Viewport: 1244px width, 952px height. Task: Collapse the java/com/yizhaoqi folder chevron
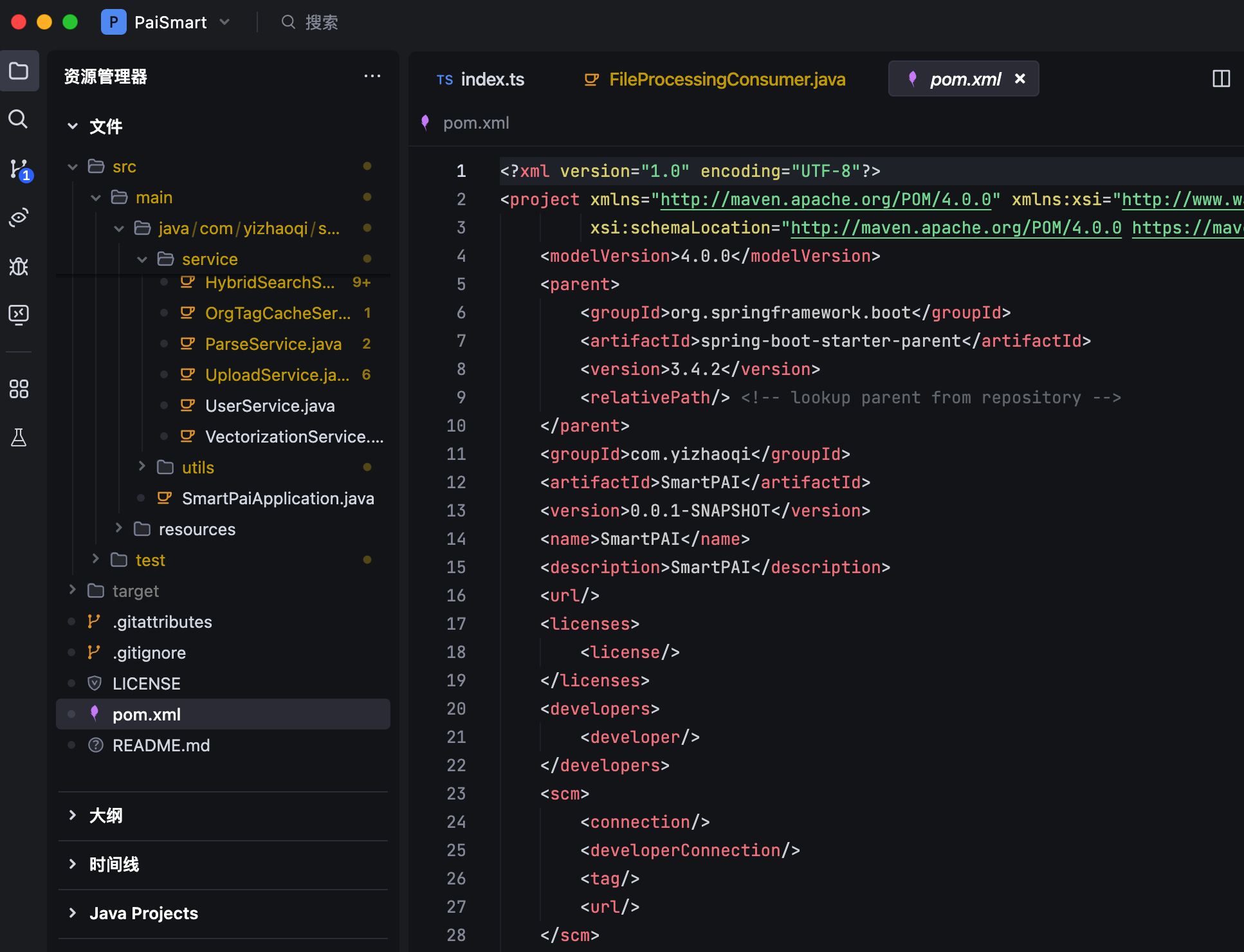[x=119, y=228]
